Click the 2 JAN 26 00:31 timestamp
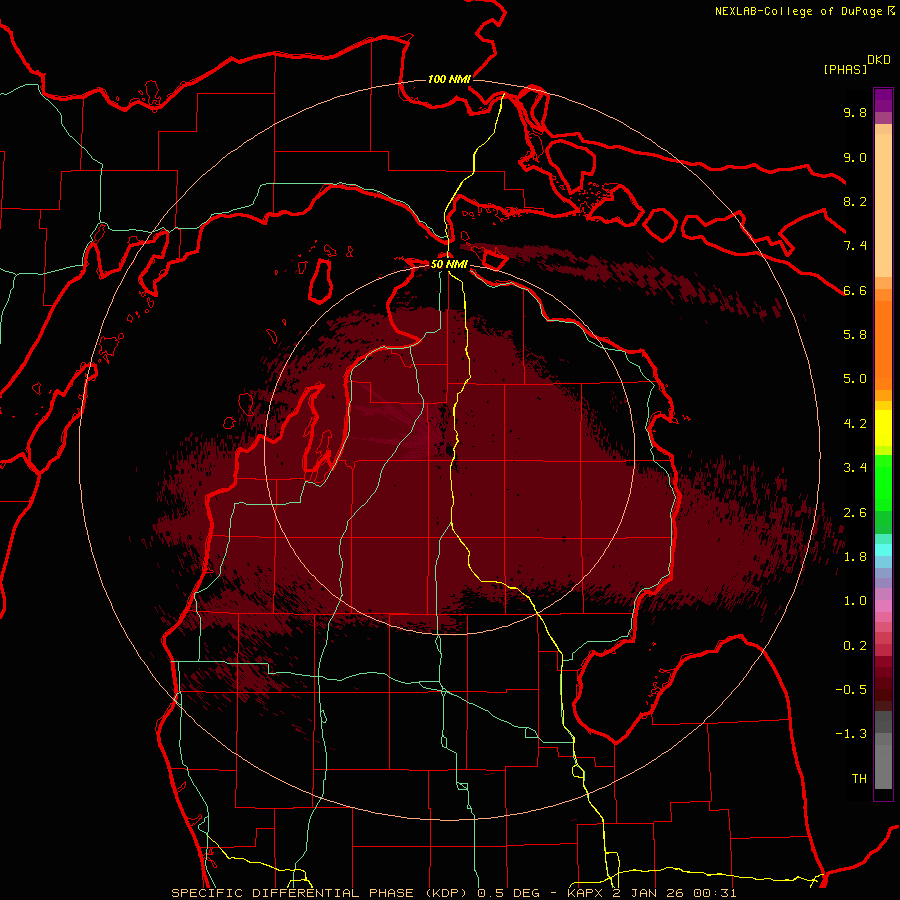Image resolution: width=900 pixels, height=900 pixels. [x=676, y=893]
